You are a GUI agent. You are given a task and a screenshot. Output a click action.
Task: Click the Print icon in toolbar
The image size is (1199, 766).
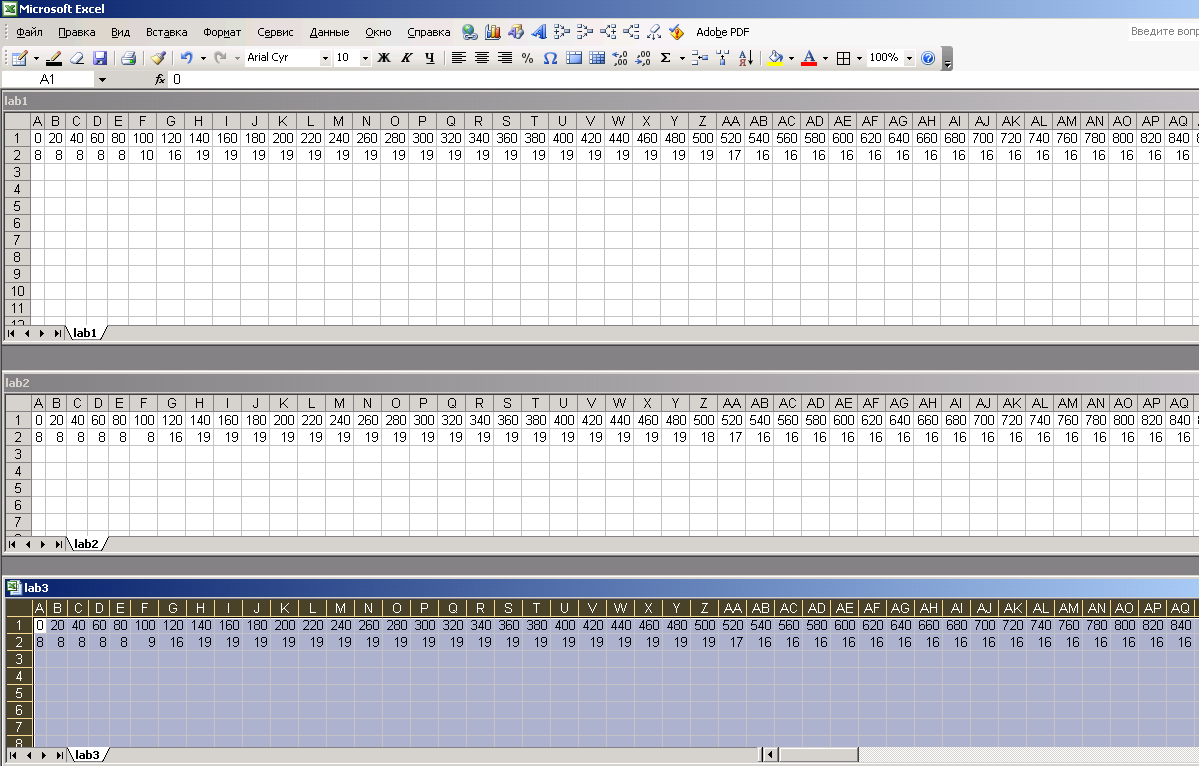(x=128, y=58)
